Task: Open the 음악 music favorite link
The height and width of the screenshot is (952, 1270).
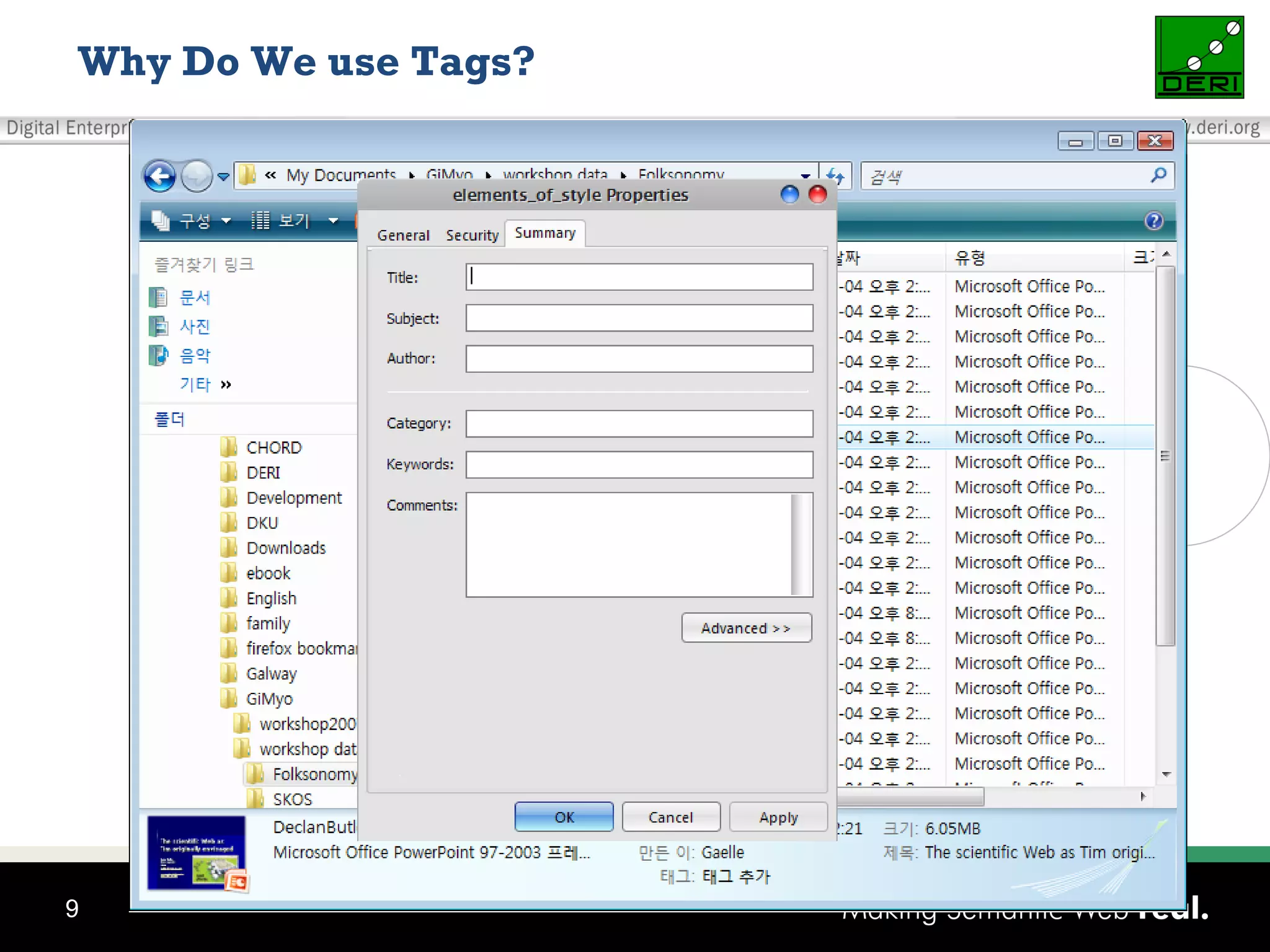Action: pyautogui.click(x=181, y=356)
